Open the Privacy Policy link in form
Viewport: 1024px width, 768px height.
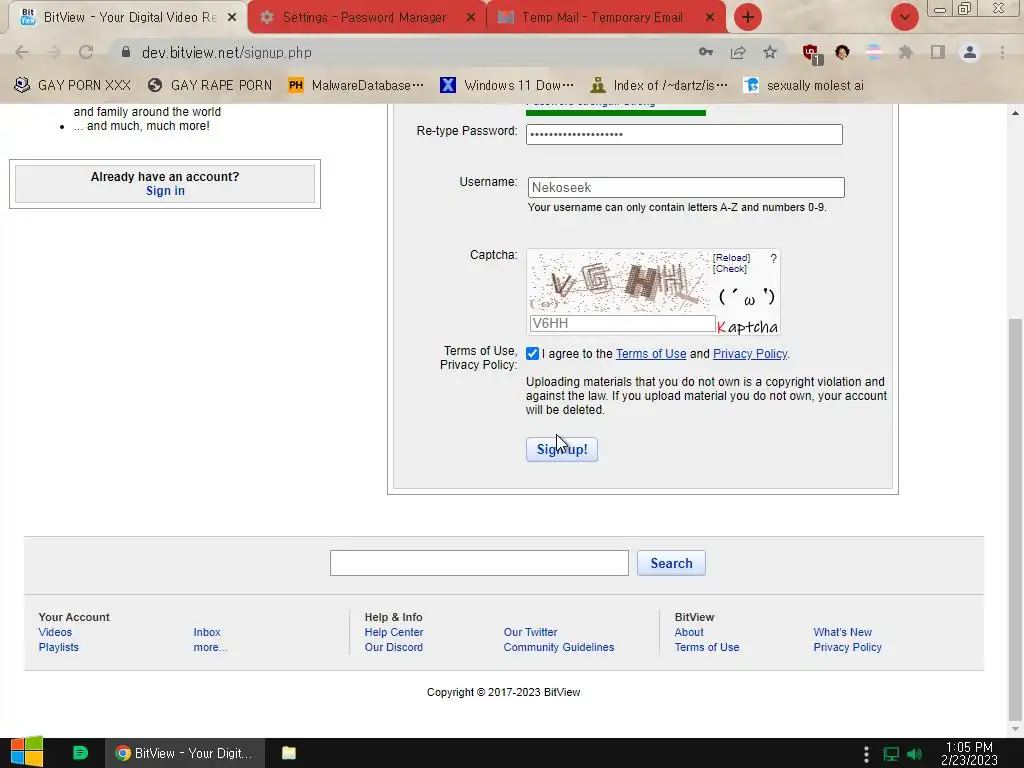(x=750, y=353)
